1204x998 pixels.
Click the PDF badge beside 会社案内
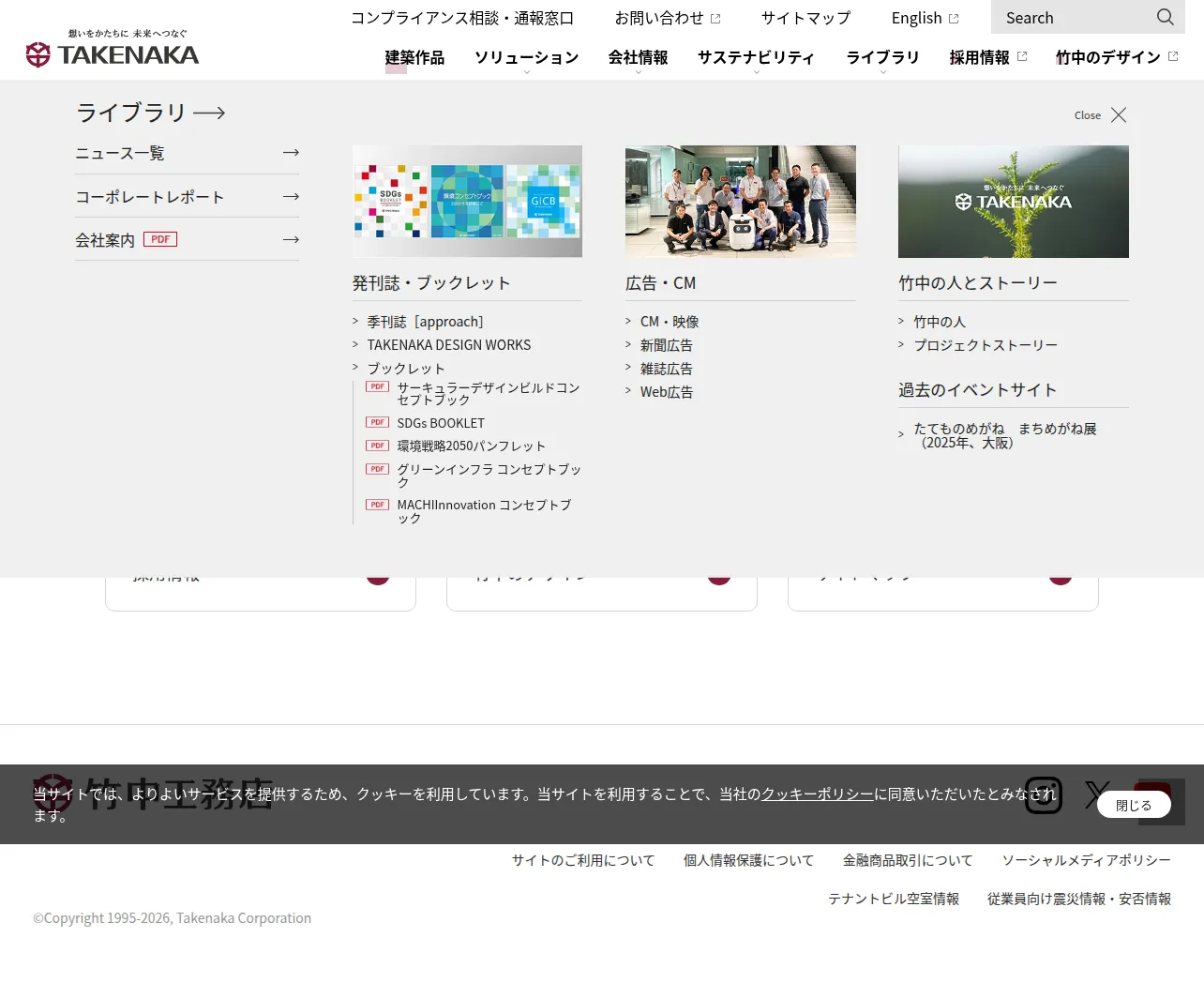160,239
